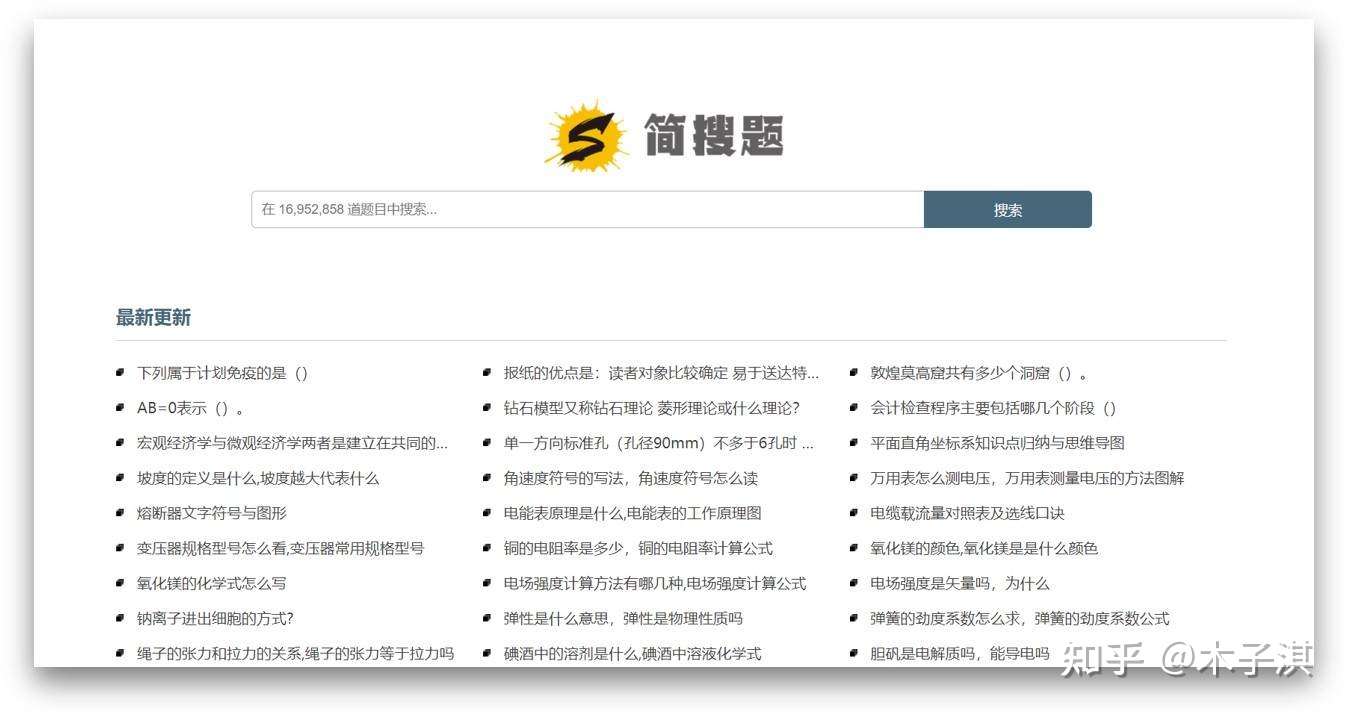The height and width of the screenshot is (715, 1348).
Task: Open the 坡度的定义是什么 question
Action: point(258,478)
